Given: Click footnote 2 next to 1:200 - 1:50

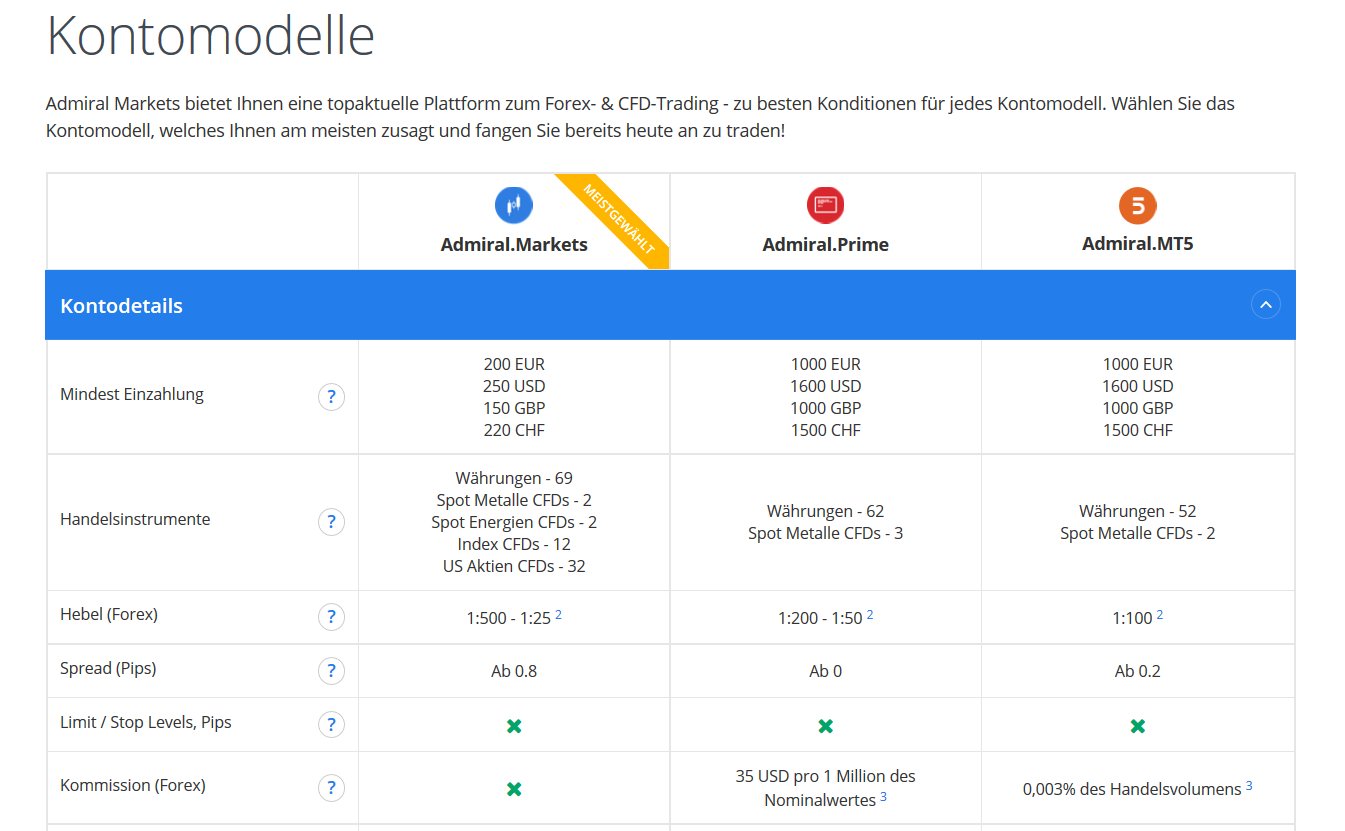Looking at the screenshot, I should [870, 615].
